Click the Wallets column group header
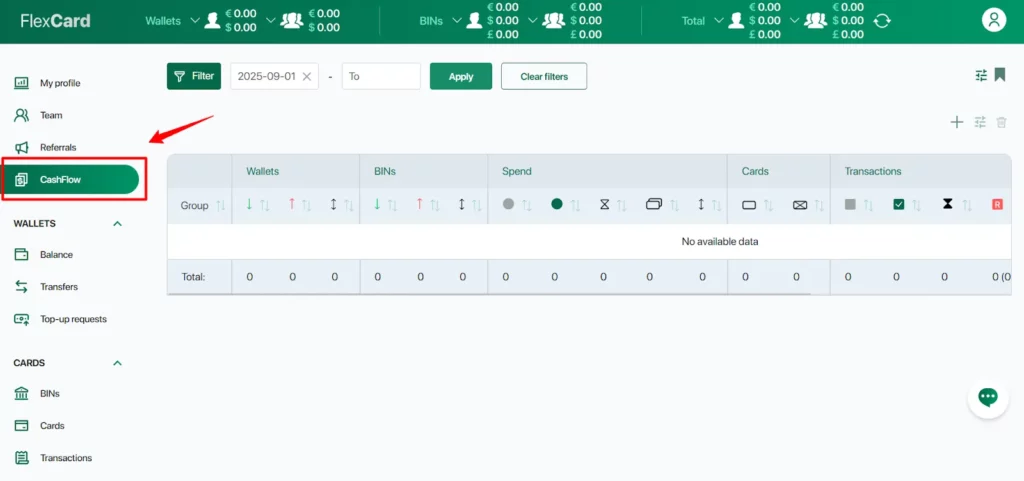The width and height of the screenshot is (1024, 481). [x=263, y=172]
